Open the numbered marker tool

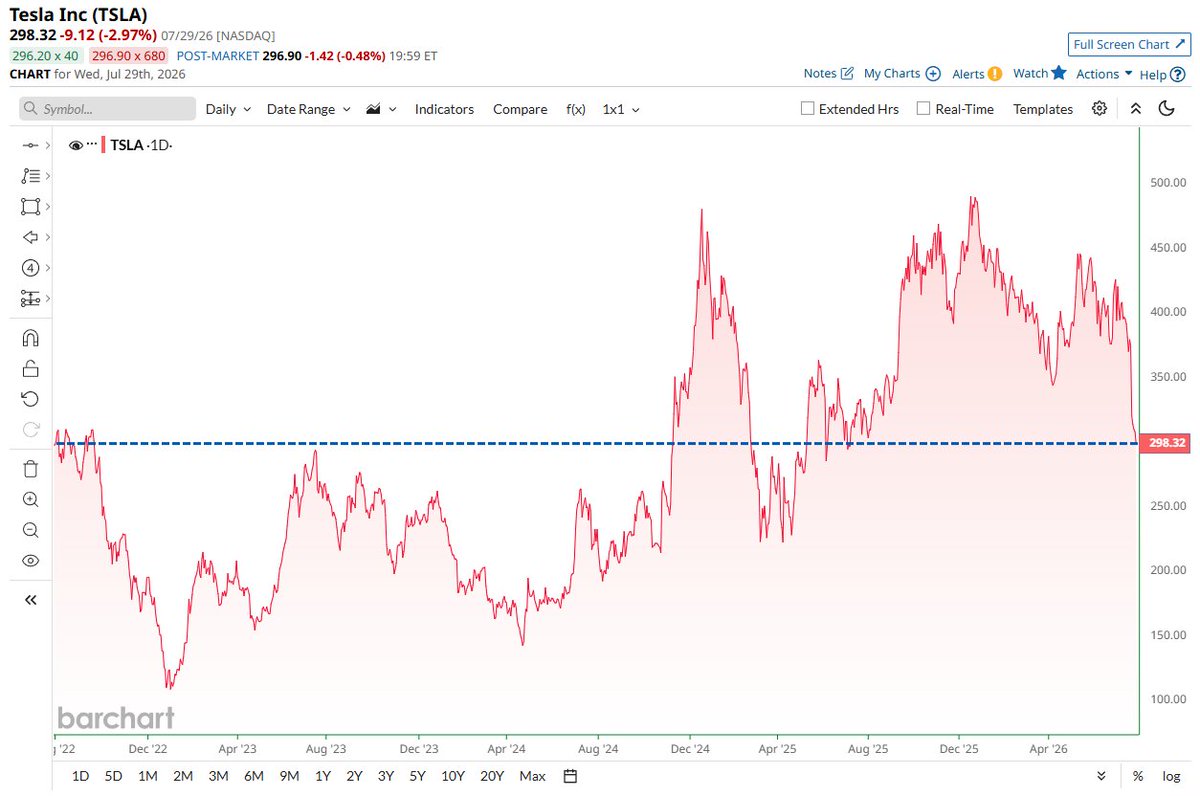coord(30,268)
